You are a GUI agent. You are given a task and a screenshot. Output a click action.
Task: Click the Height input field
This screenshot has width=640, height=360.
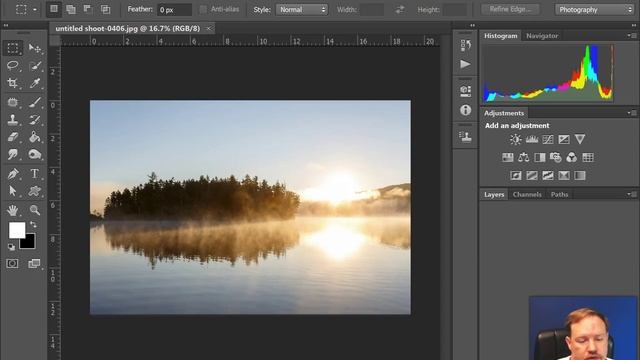click(454, 9)
